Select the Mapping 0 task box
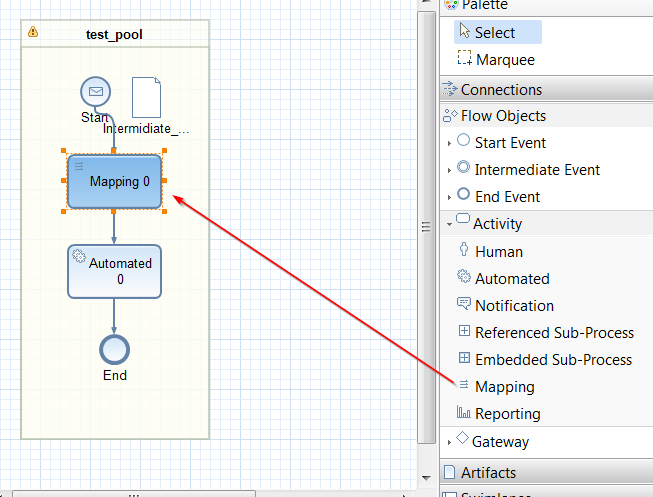 [x=114, y=181]
